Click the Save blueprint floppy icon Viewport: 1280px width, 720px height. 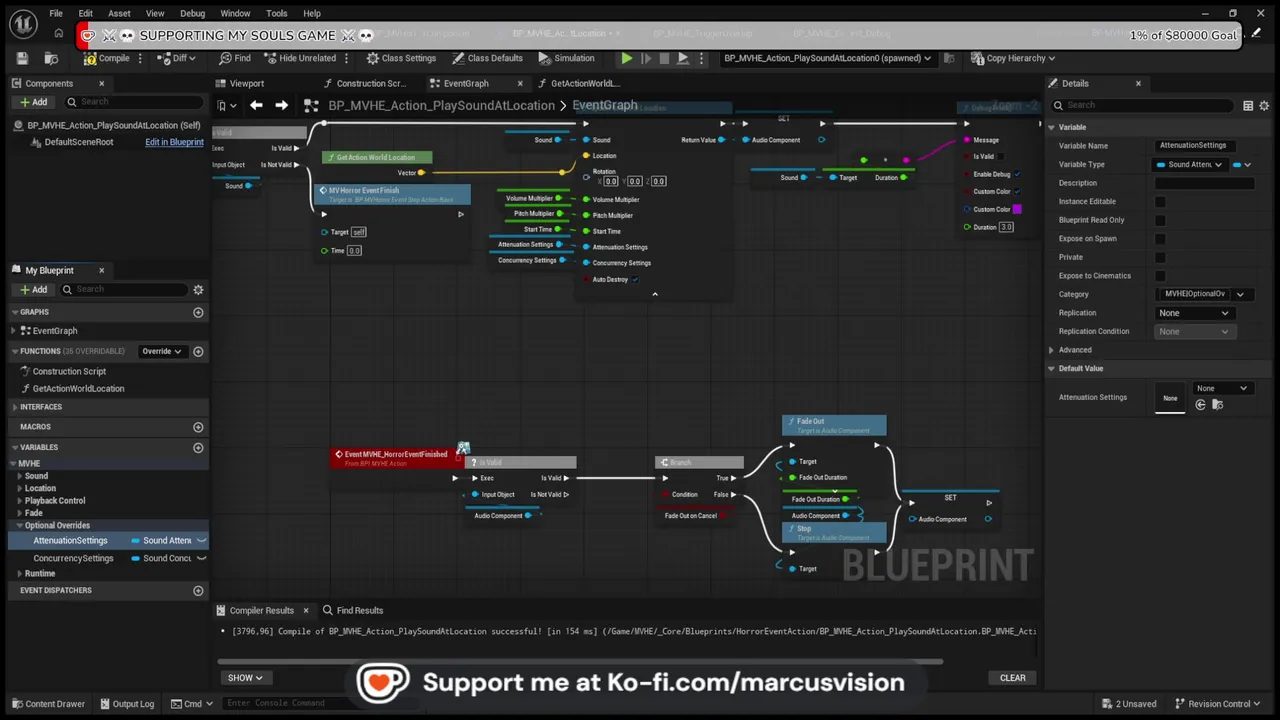point(23,58)
